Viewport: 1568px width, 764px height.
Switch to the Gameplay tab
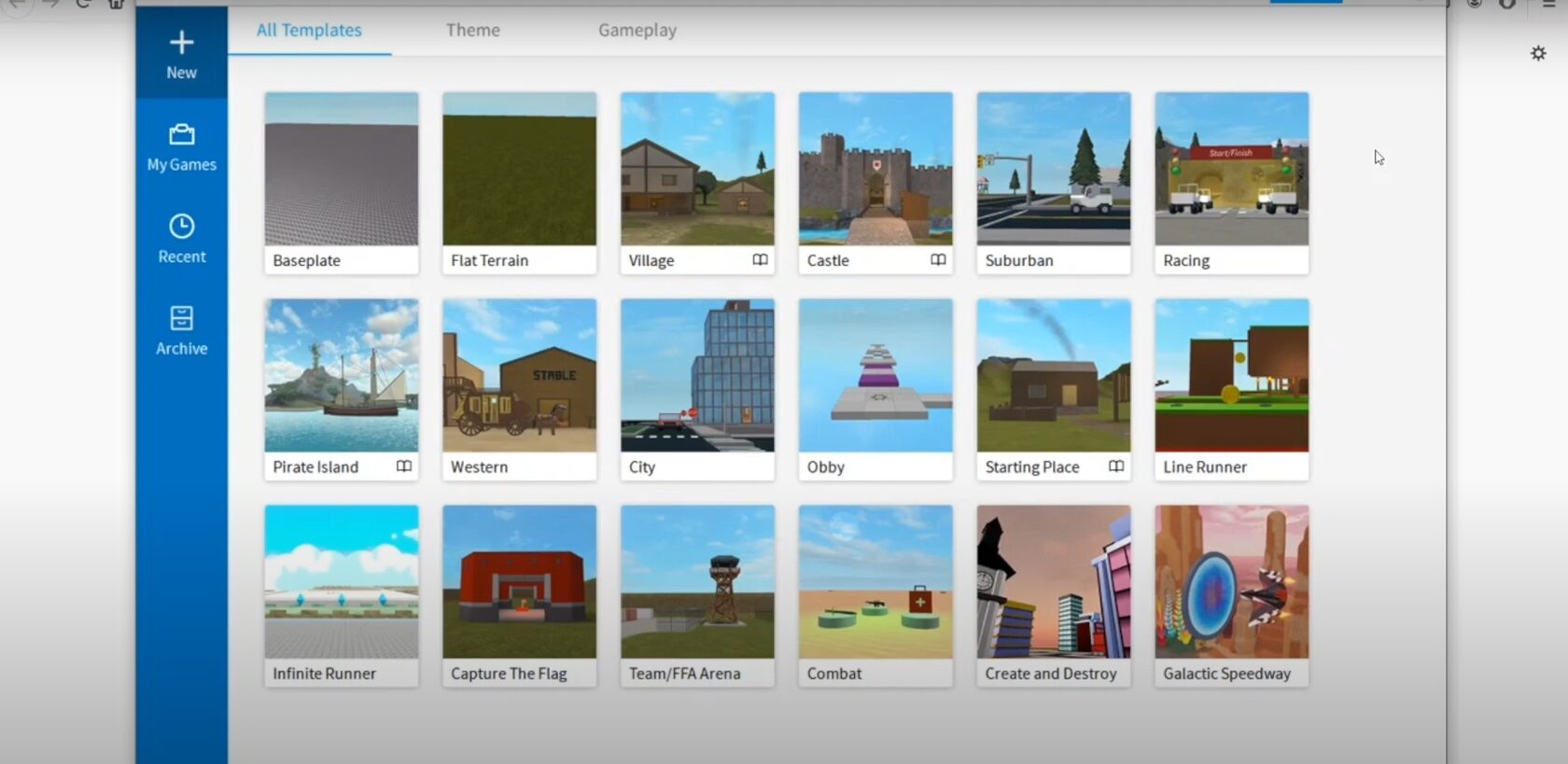click(x=637, y=31)
